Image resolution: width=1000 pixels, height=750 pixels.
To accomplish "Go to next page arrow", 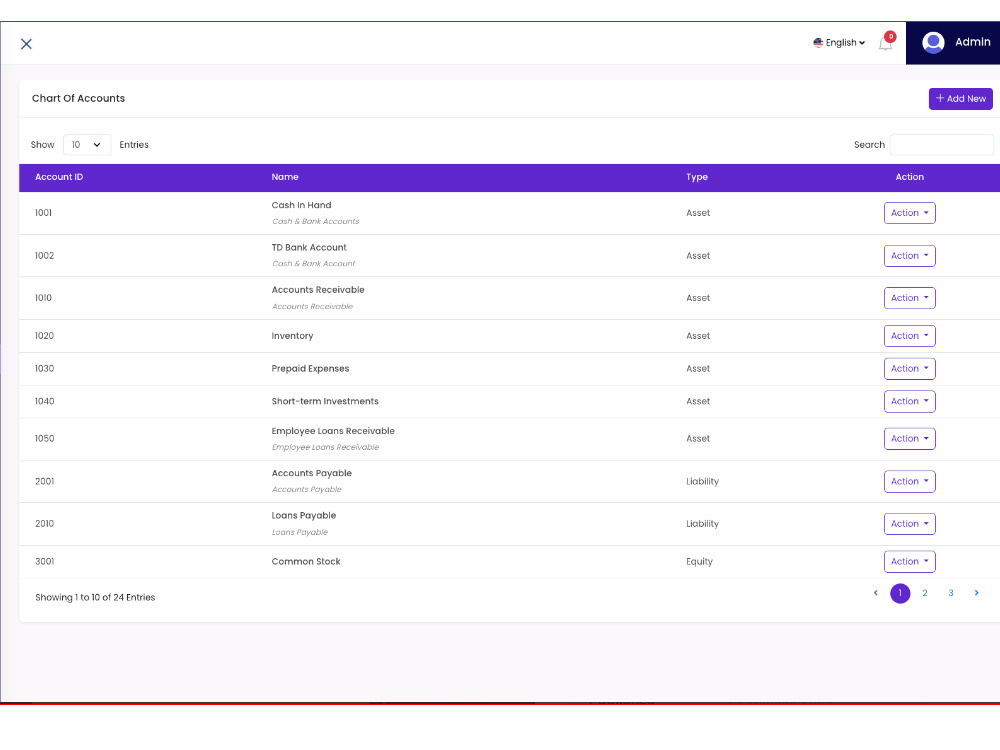I will click(x=976, y=593).
